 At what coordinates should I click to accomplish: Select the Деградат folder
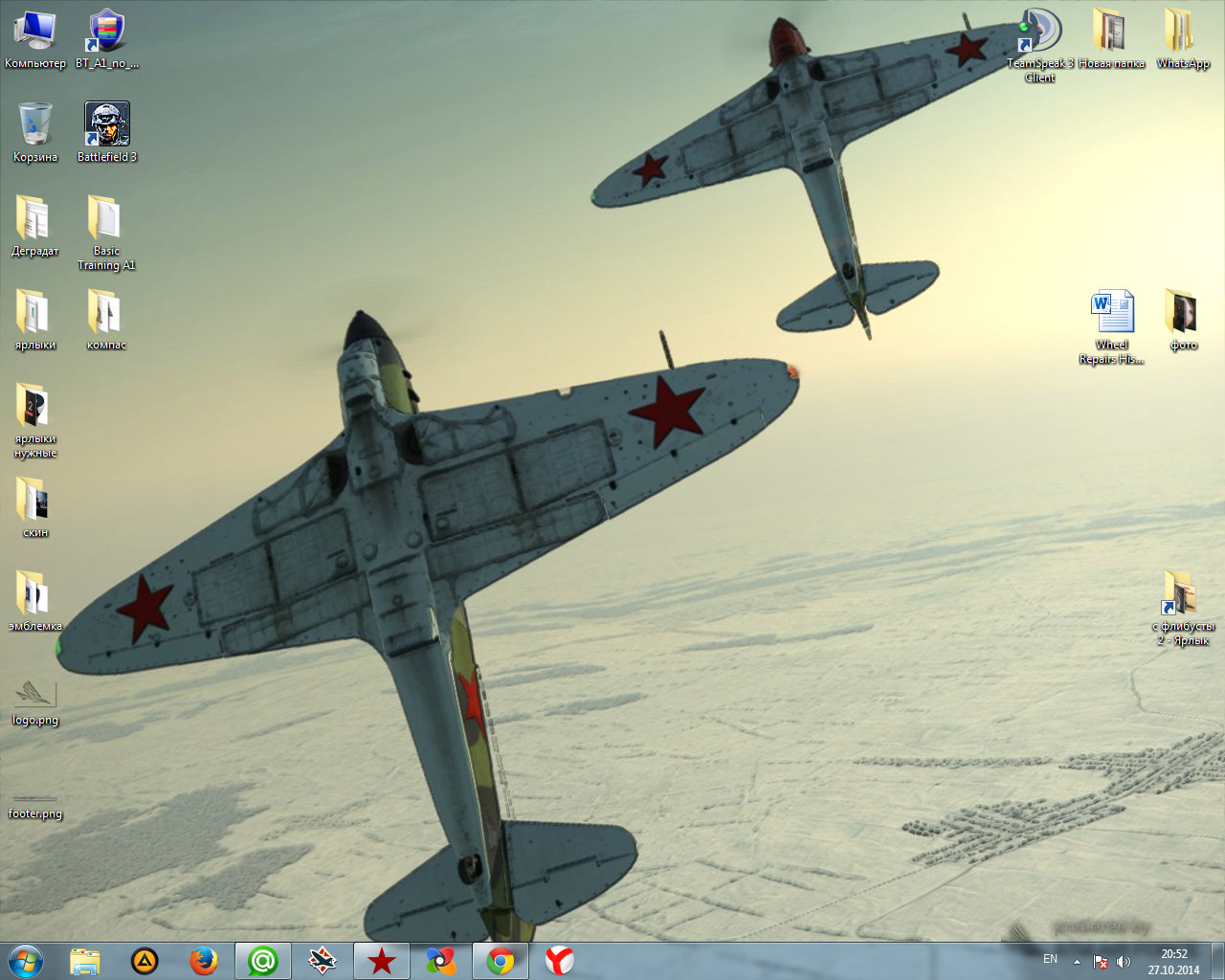[x=35, y=227]
